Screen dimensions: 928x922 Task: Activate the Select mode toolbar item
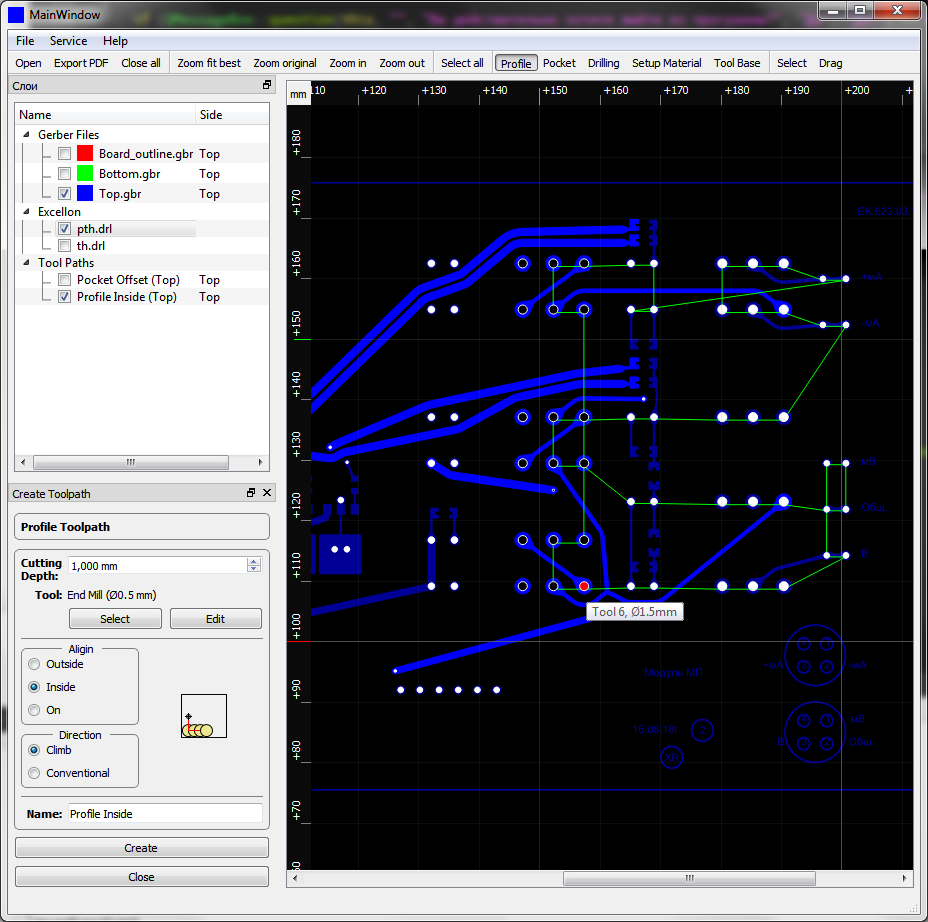coord(791,63)
